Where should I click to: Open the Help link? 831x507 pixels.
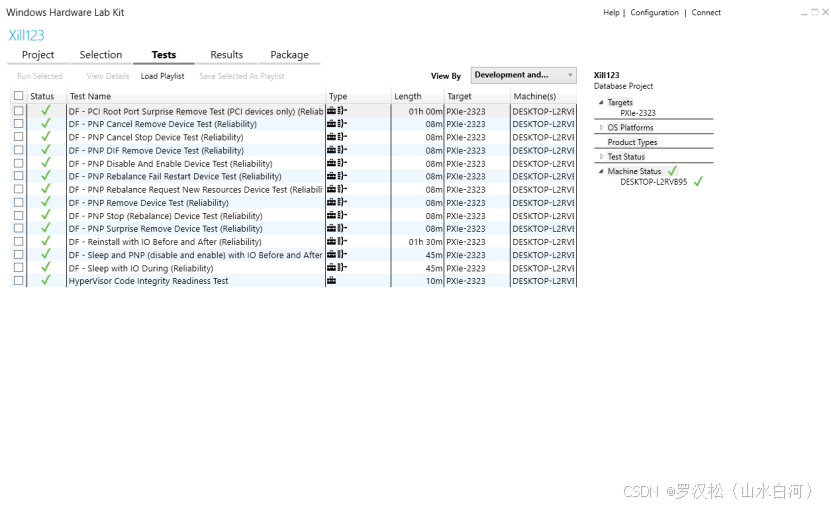(611, 12)
